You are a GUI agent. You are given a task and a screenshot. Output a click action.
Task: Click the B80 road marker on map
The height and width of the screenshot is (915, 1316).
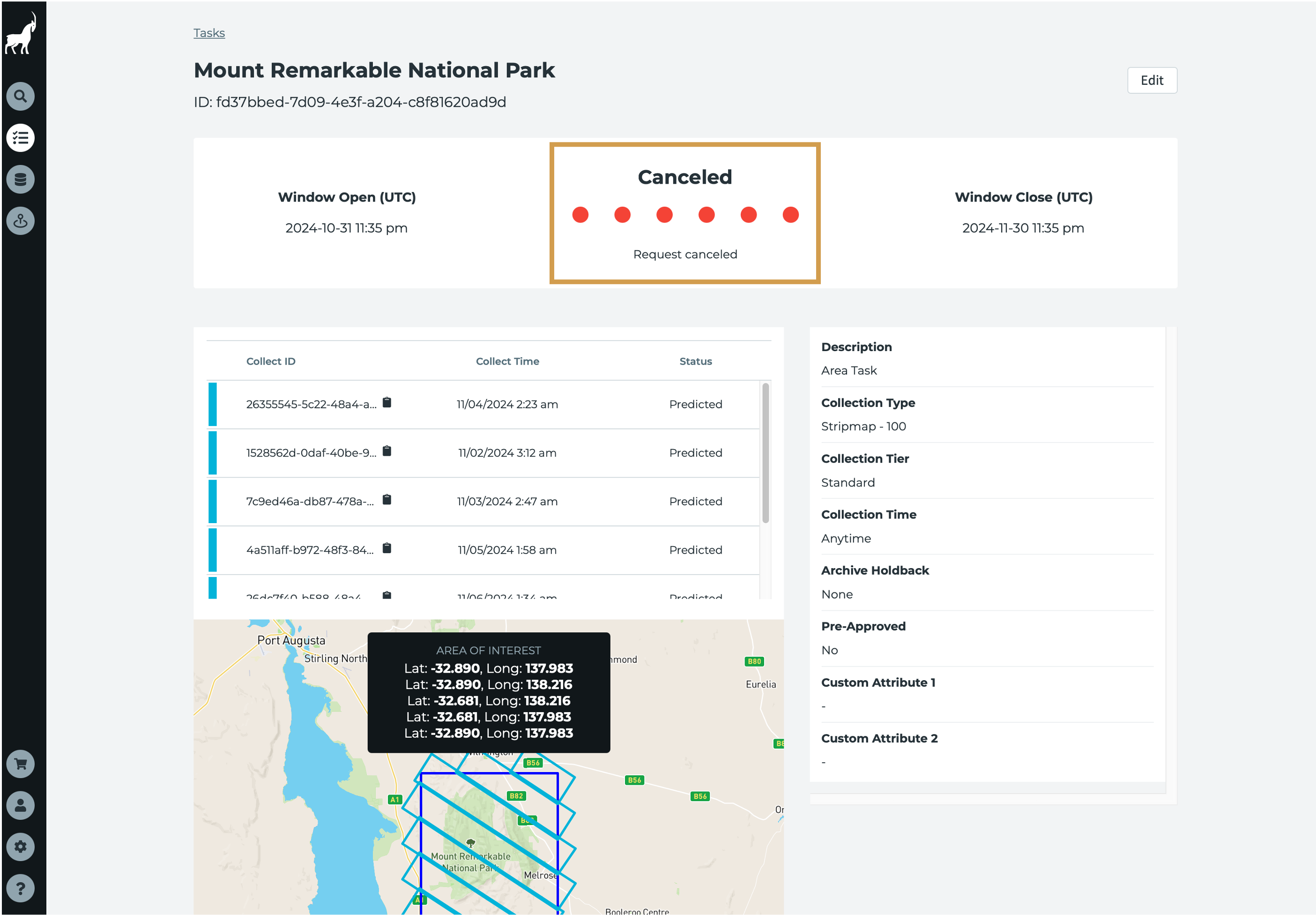755,661
